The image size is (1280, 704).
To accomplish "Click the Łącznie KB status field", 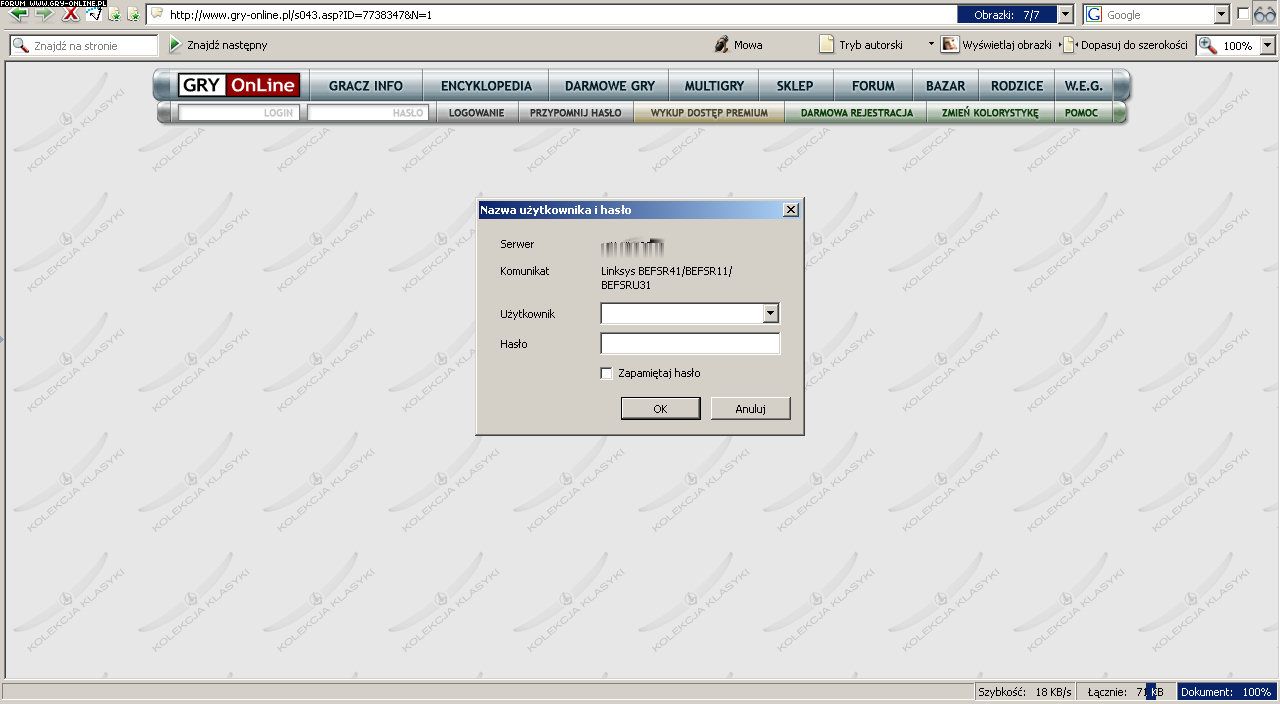I will tap(1125, 691).
